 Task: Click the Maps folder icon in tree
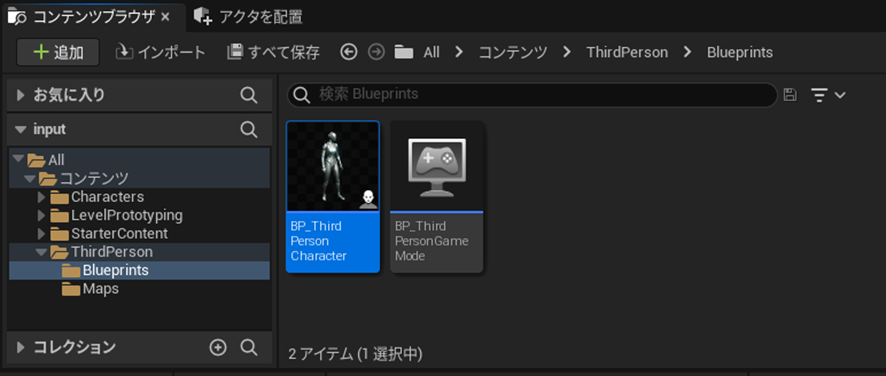(x=71, y=289)
